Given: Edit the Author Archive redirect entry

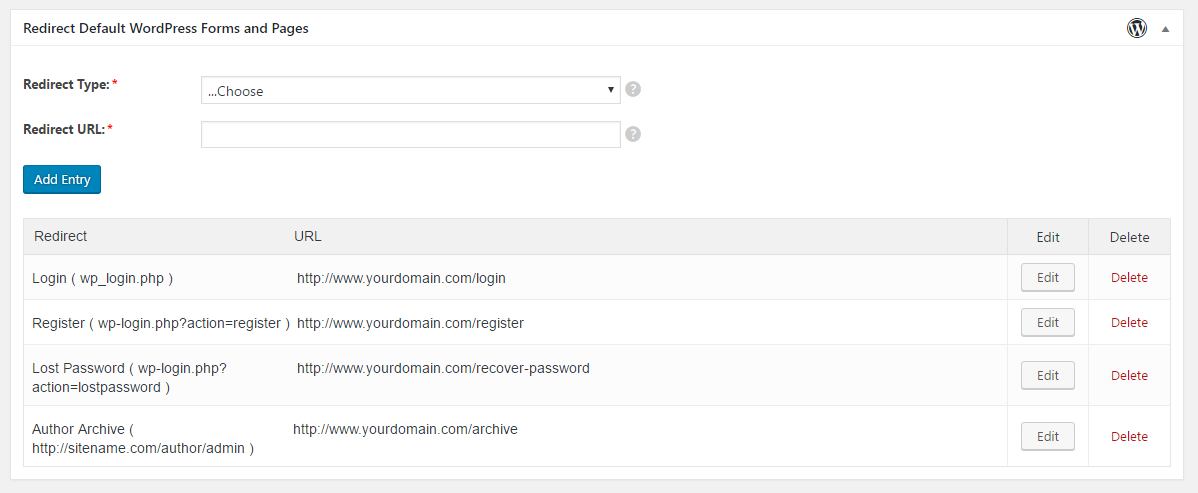Looking at the screenshot, I should [x=1047, y=436].
